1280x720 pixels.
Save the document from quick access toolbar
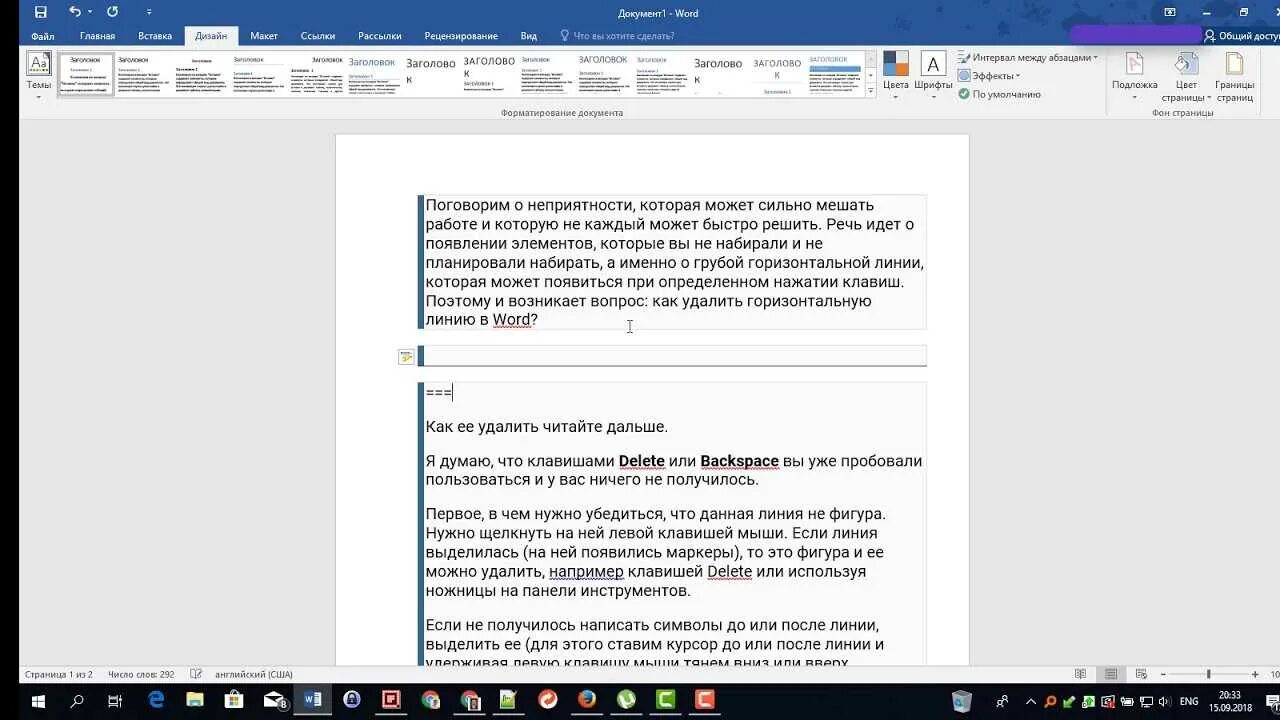pos(40,12)
